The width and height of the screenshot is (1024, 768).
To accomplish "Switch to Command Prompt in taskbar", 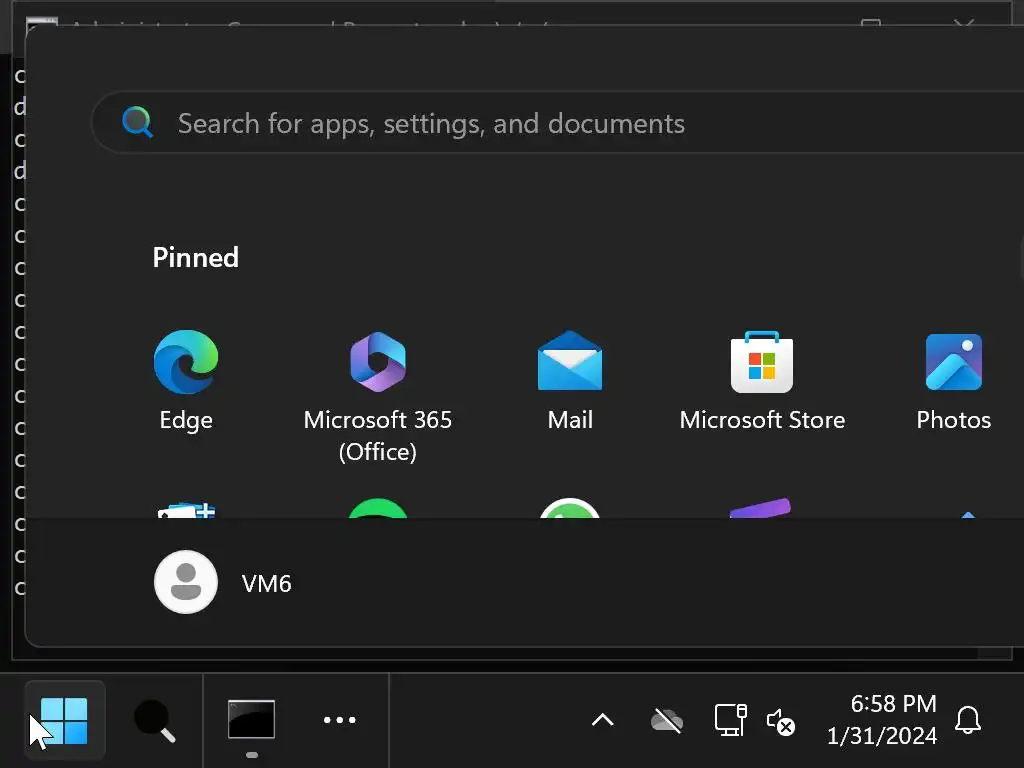I will (x=251, y=720).
